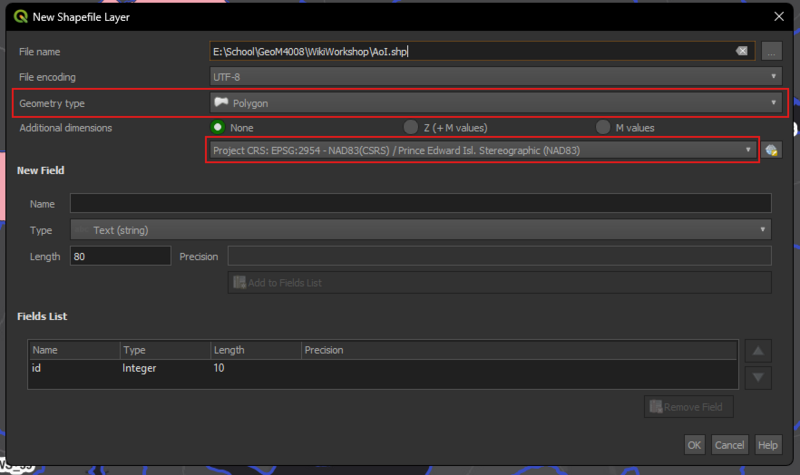Click the Precision column header

tap(324, 350)
